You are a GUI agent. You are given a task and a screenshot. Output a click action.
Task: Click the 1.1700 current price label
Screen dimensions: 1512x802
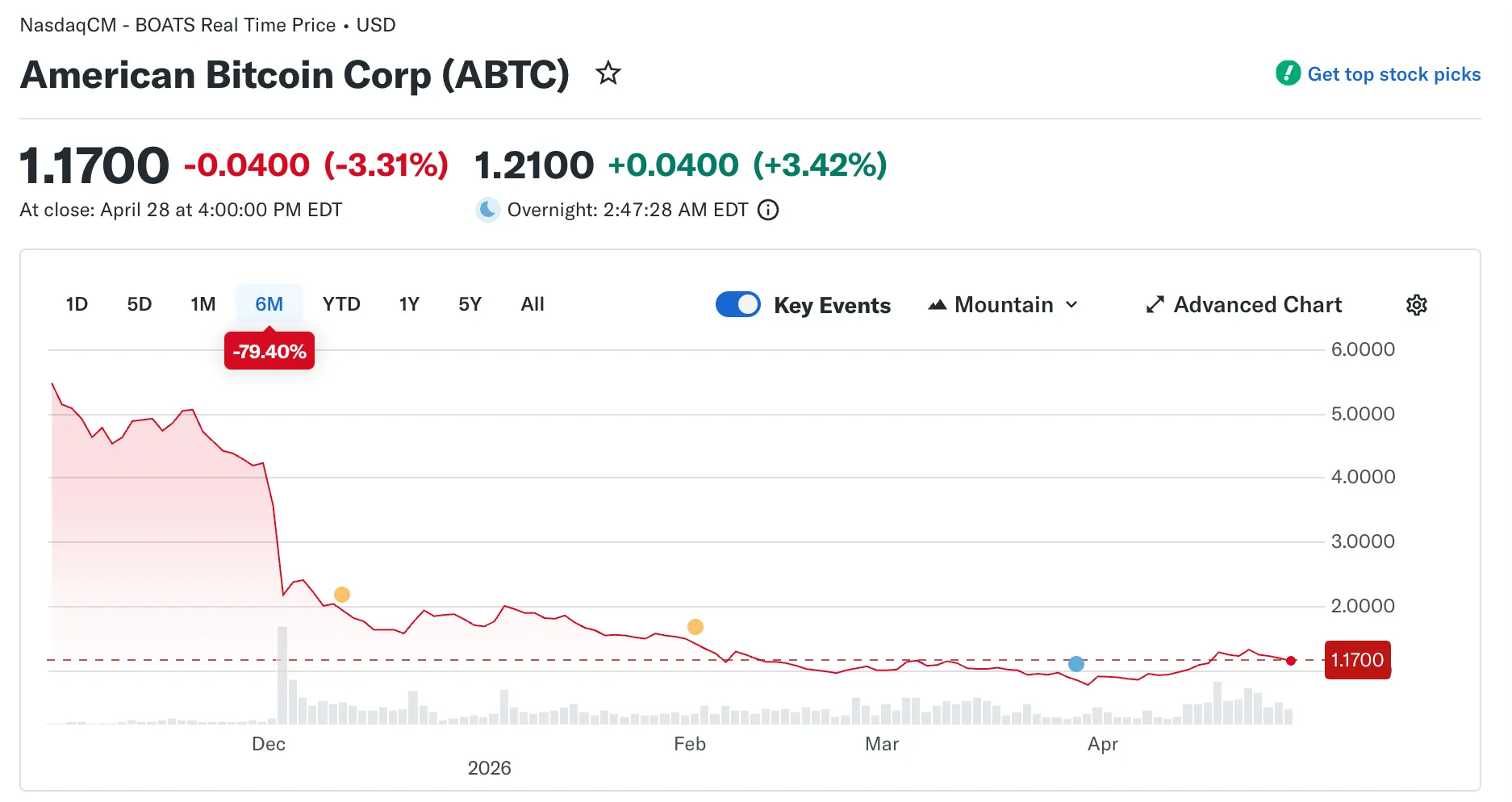pyautogui.click(x=1357, y=659)
